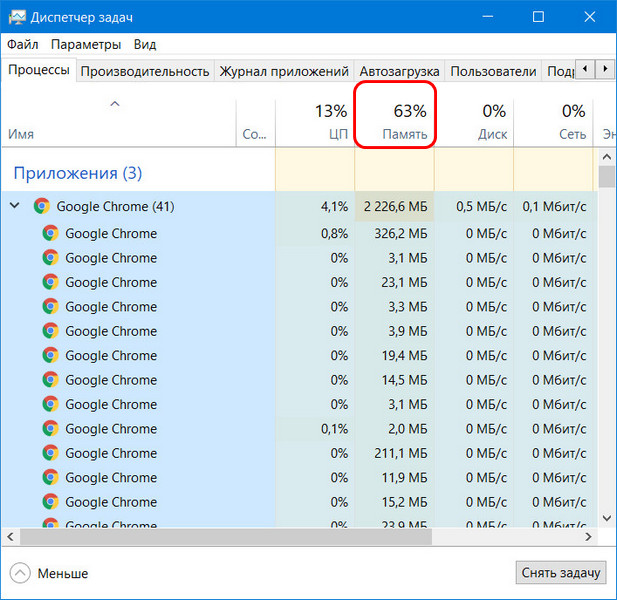Screen dimensions: 617x600
Task: Open the Вид menu
Action: [x=145, y=44]
